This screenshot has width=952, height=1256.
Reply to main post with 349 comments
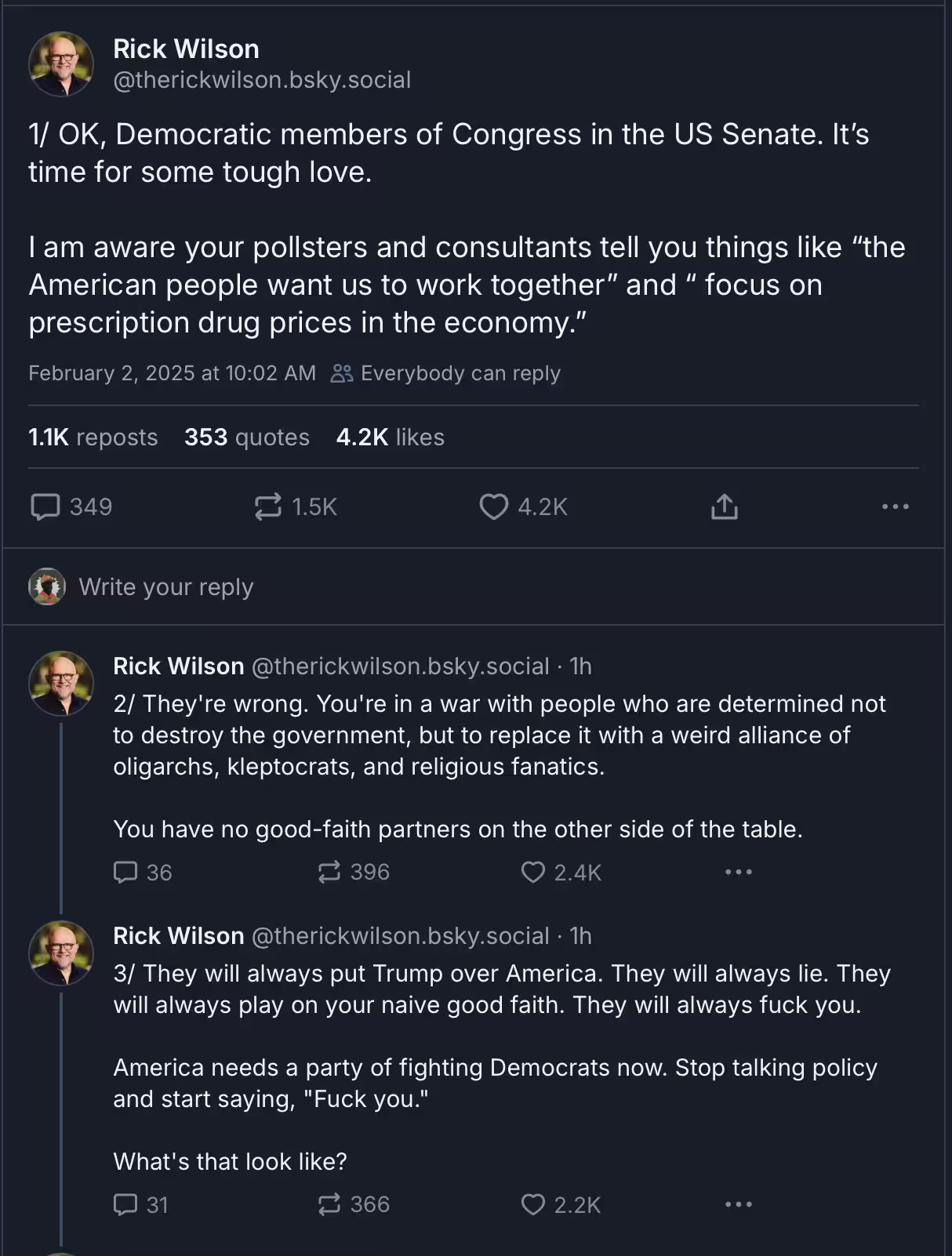(45, 507)
